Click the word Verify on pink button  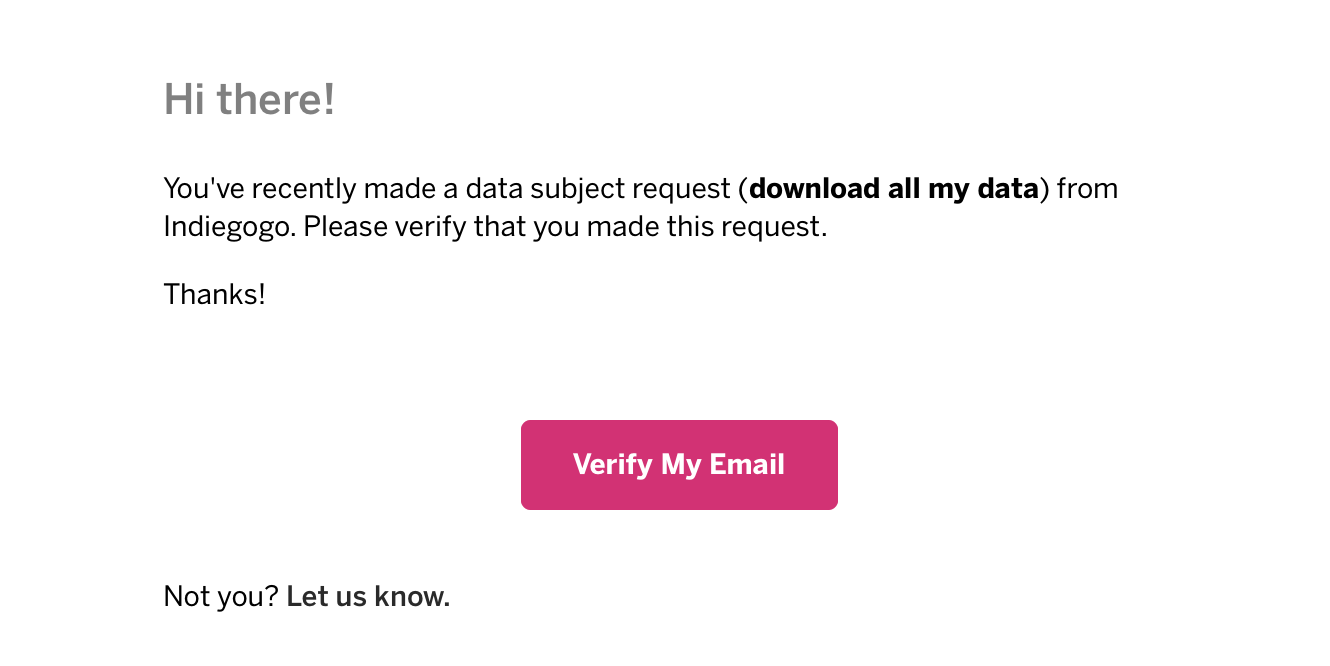tap(612, 465)
